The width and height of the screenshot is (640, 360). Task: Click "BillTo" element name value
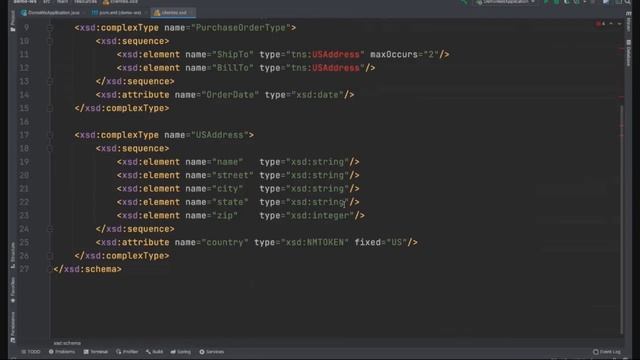233,68
